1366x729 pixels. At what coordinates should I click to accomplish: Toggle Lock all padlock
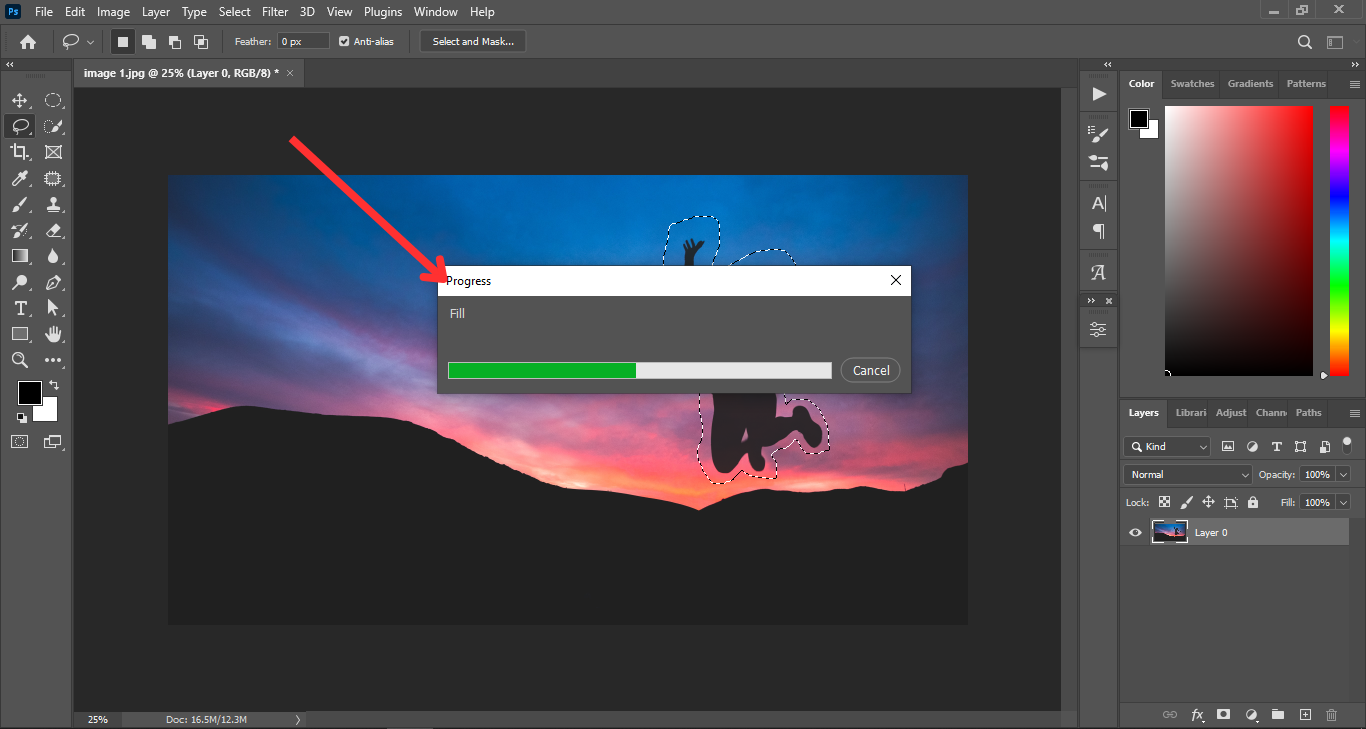tap(1253, 502)
